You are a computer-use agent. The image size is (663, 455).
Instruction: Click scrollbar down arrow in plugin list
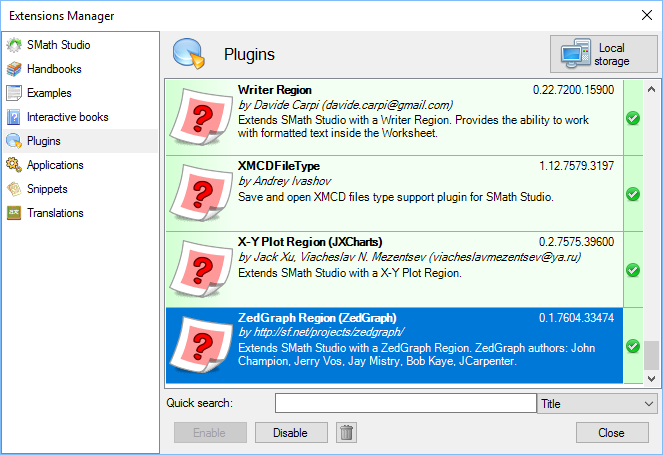point(652,379)
